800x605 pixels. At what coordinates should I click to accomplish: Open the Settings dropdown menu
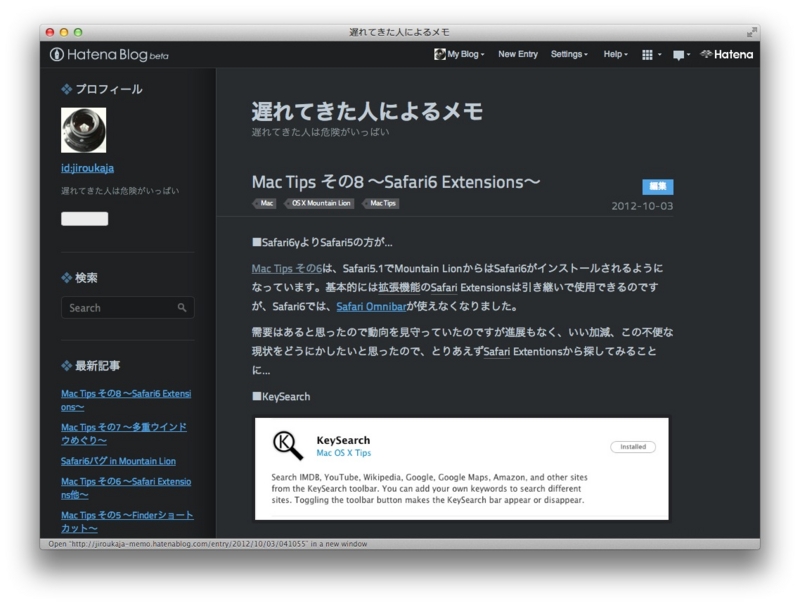pyautogui.click(x=569, y=54)
